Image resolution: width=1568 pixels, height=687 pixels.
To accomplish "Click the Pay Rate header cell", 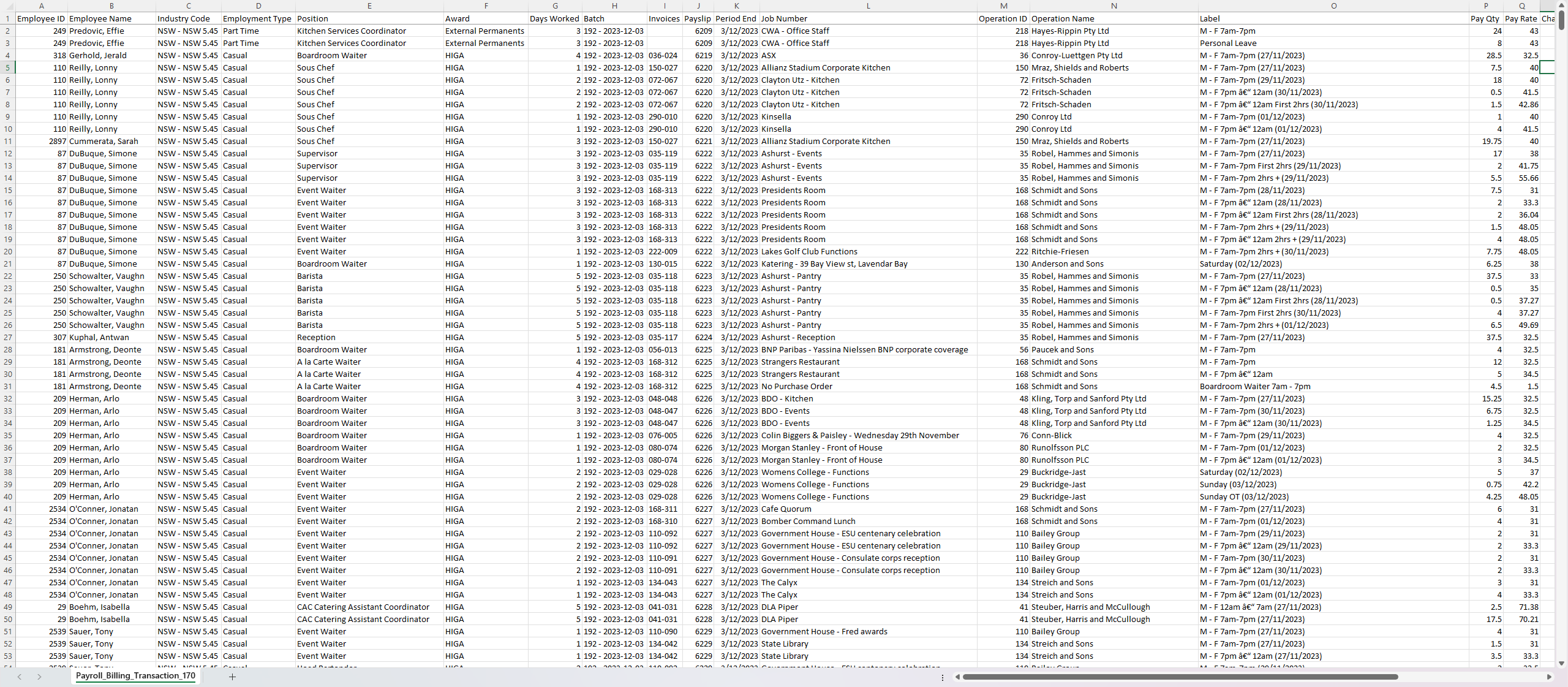I will [x=1521, y=18].
